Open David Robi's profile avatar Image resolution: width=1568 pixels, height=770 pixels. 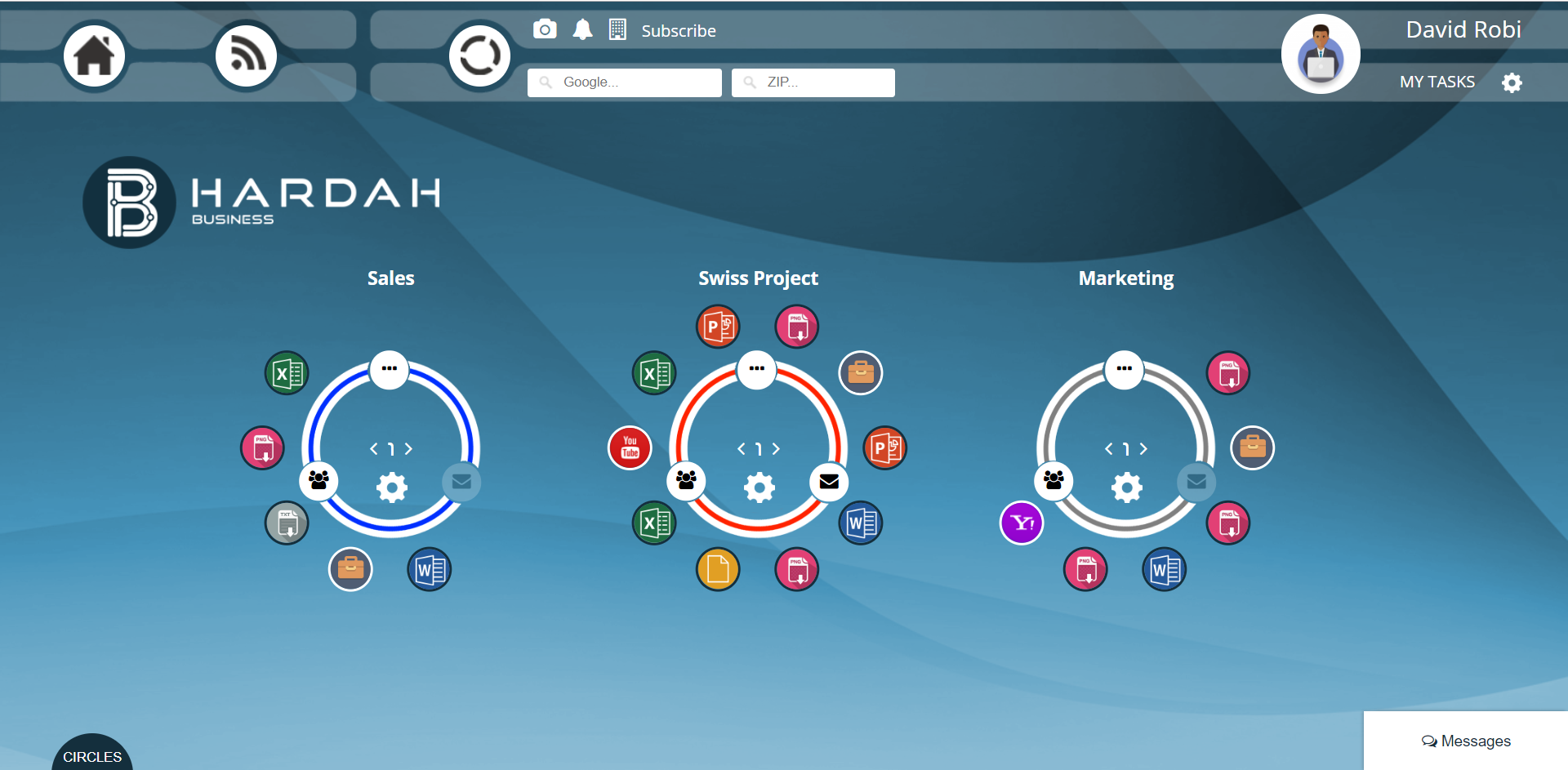point(1321,55)
